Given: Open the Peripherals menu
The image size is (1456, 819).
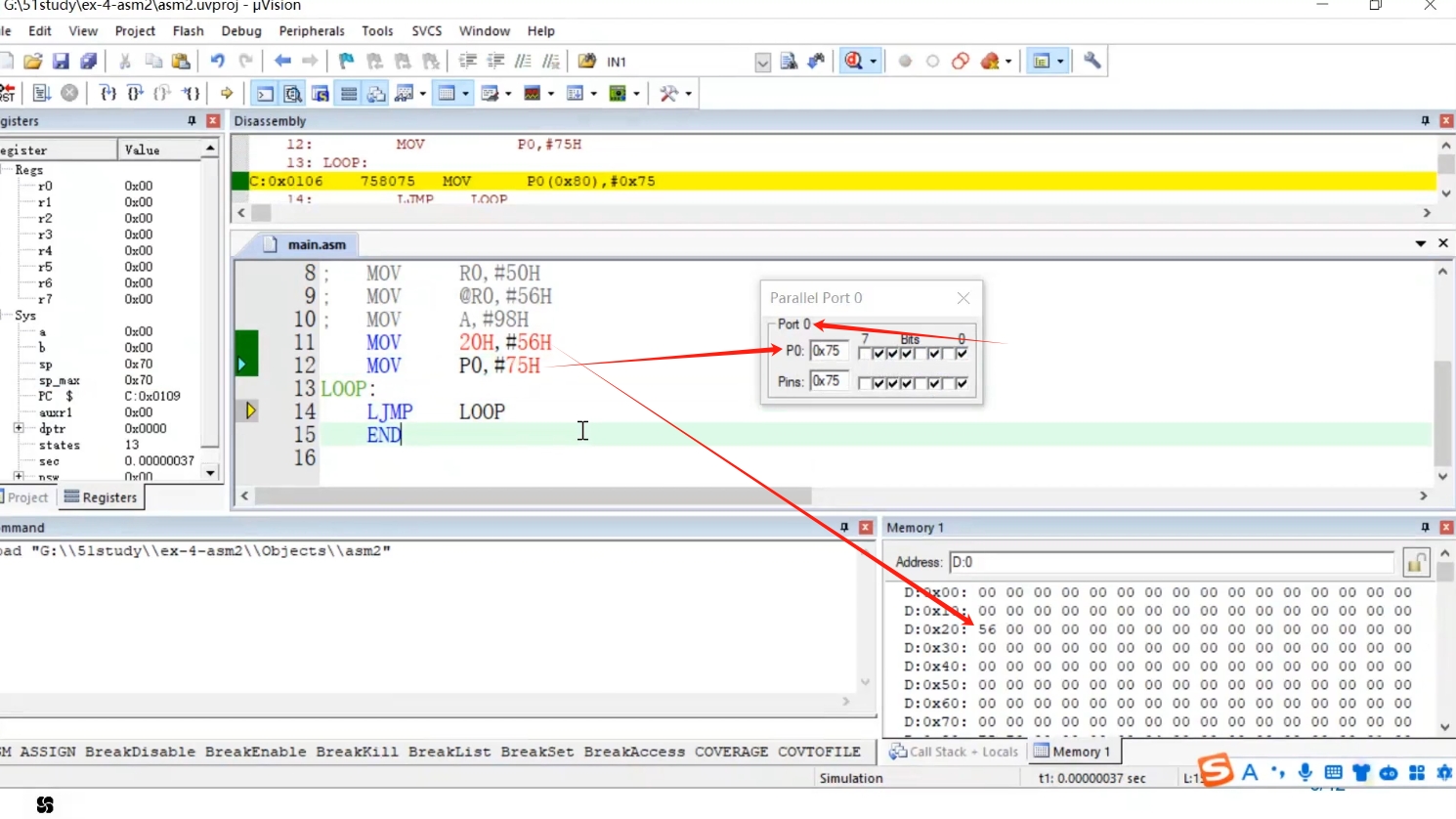Looking at the screenshot, I should [312, 31].
